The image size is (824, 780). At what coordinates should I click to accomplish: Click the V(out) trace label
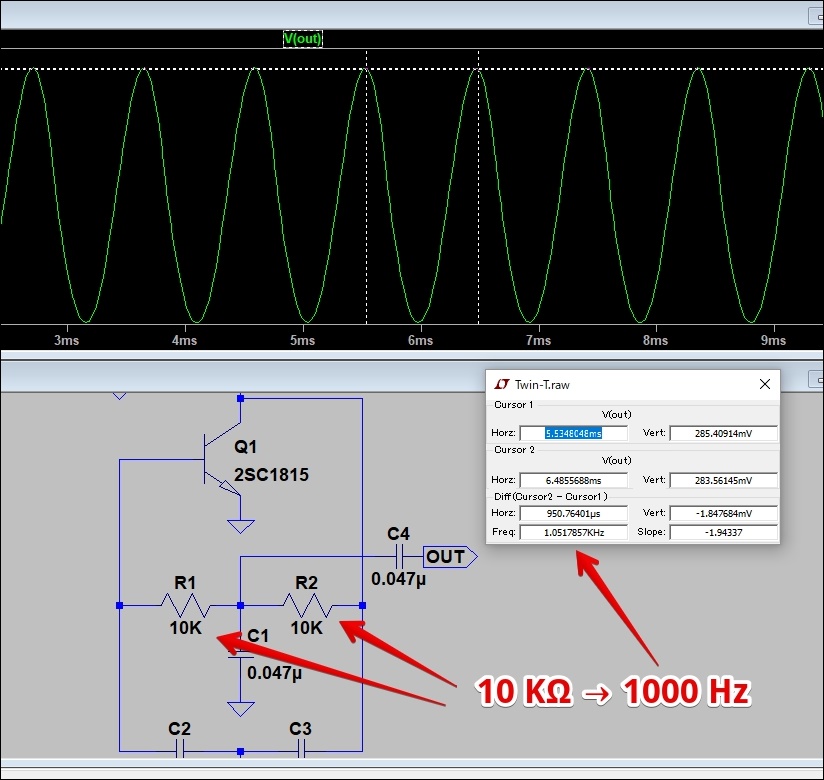303,39
